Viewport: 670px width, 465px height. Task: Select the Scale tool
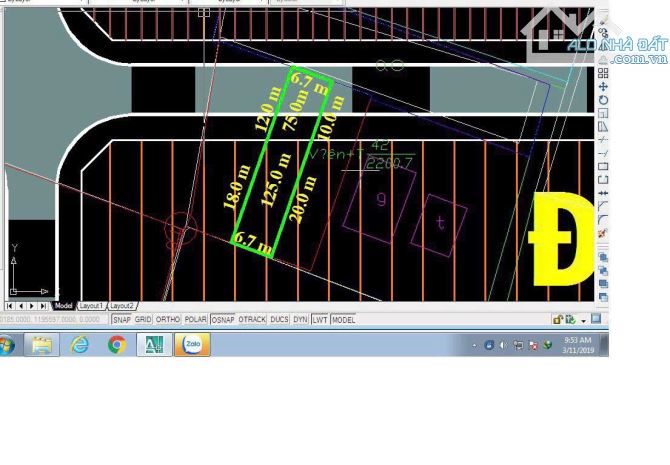[603, 113]
